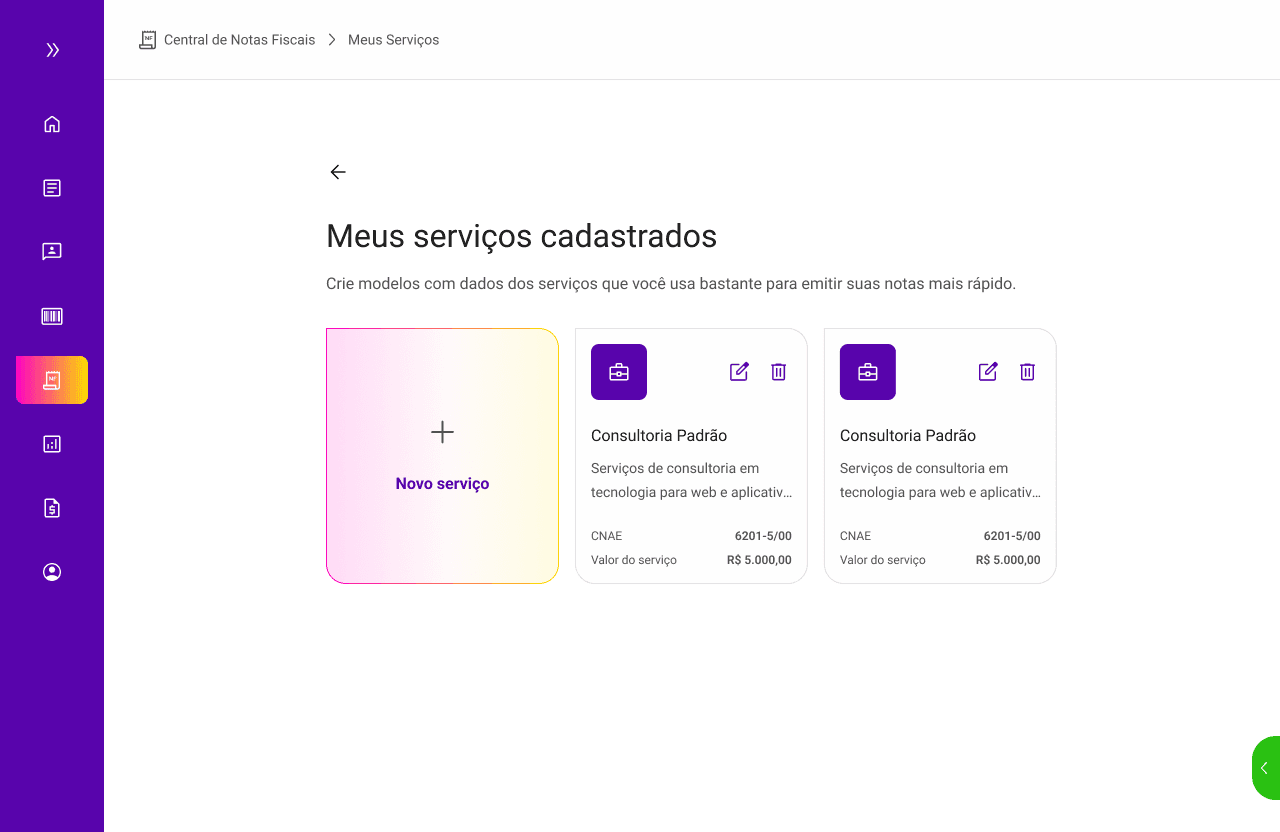Click the CNAE label on the rightmost card
This screenshot has height=832, width=1280.
[x=855, y=536]
